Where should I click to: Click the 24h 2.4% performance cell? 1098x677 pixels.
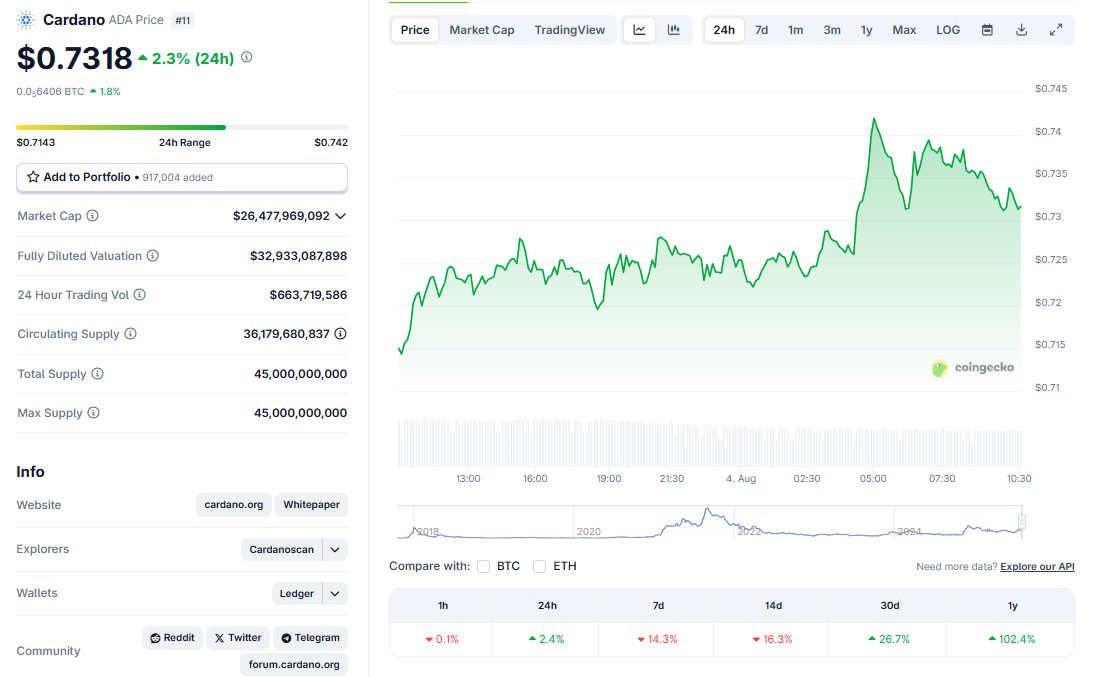tap(547, 639)
